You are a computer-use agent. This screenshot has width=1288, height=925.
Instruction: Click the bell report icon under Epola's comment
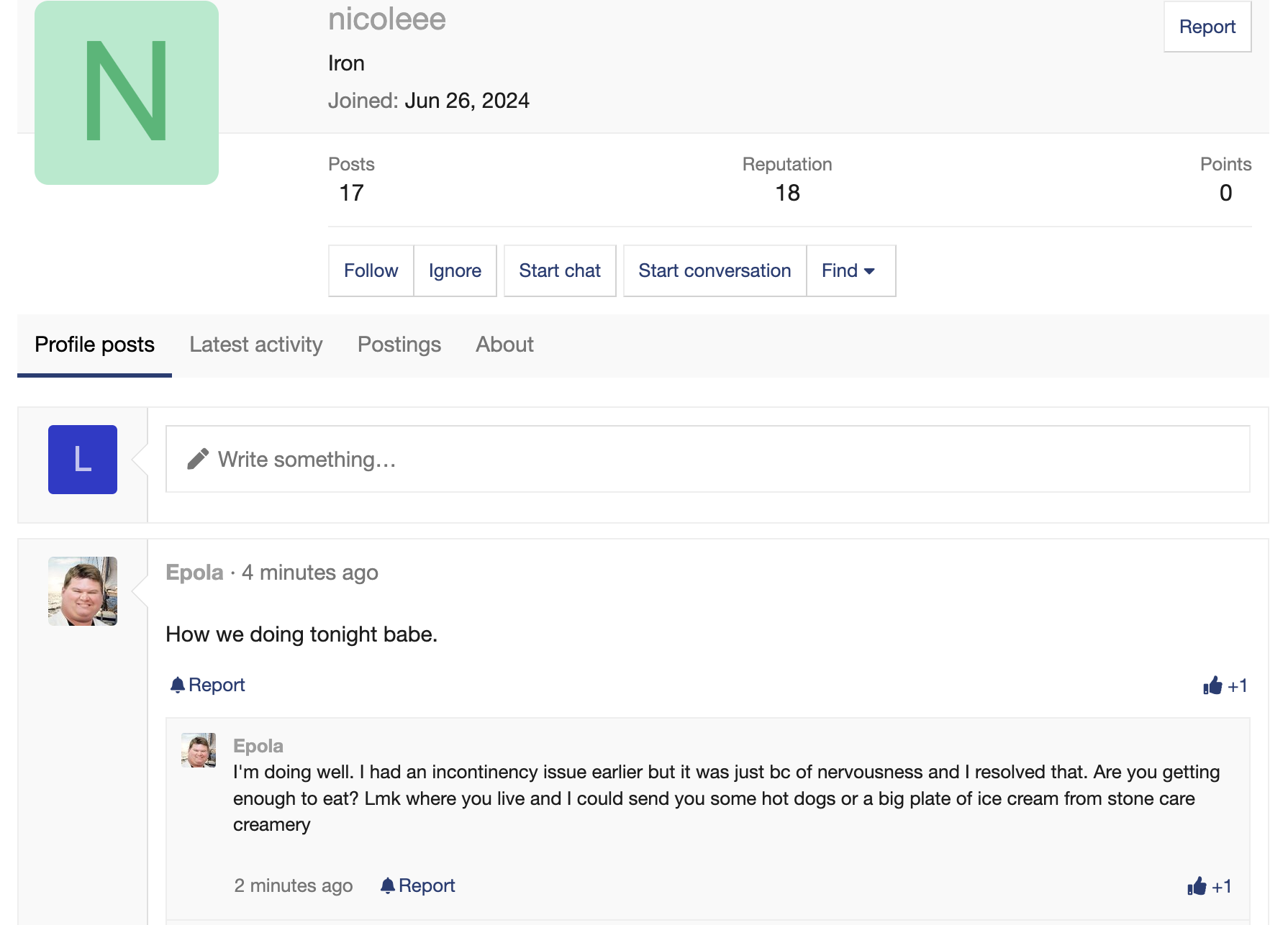[x=389, y=885]
